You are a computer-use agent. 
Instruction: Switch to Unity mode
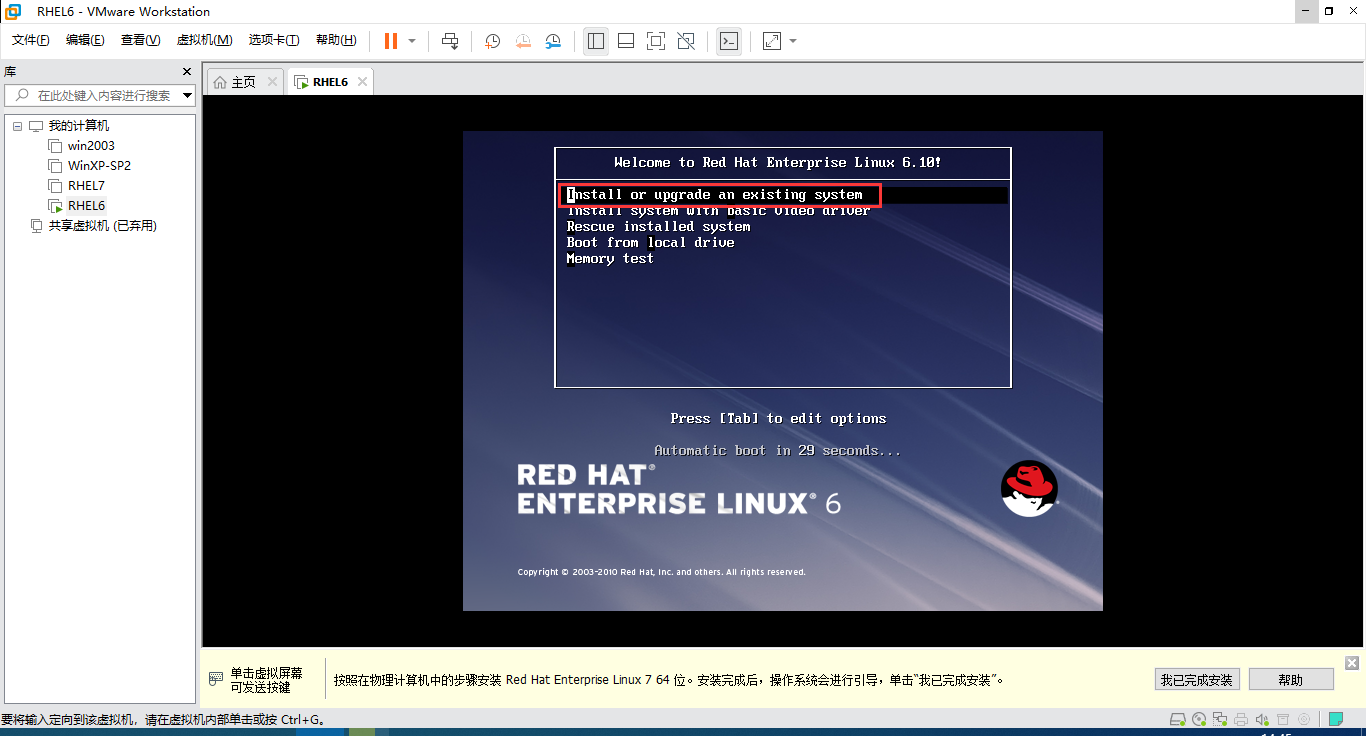click(686, 41)
